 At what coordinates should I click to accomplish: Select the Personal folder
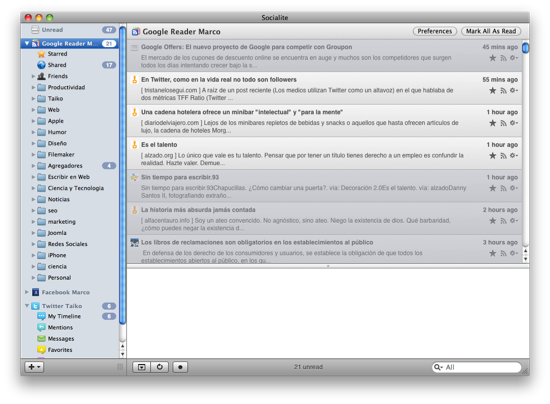tap(59, 278)
